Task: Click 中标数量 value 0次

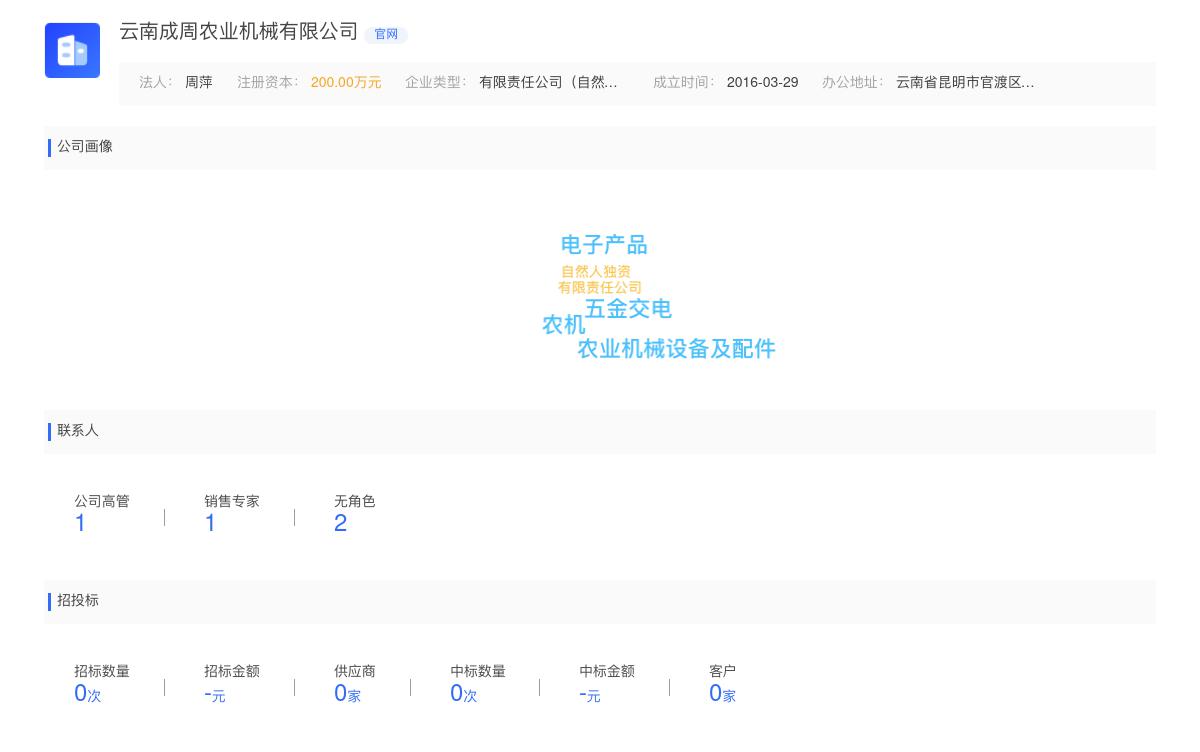Action: point(464,694)
